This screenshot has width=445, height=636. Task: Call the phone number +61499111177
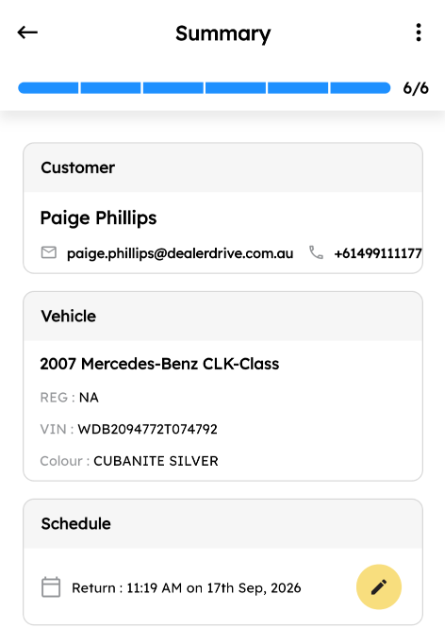(378, 254)
